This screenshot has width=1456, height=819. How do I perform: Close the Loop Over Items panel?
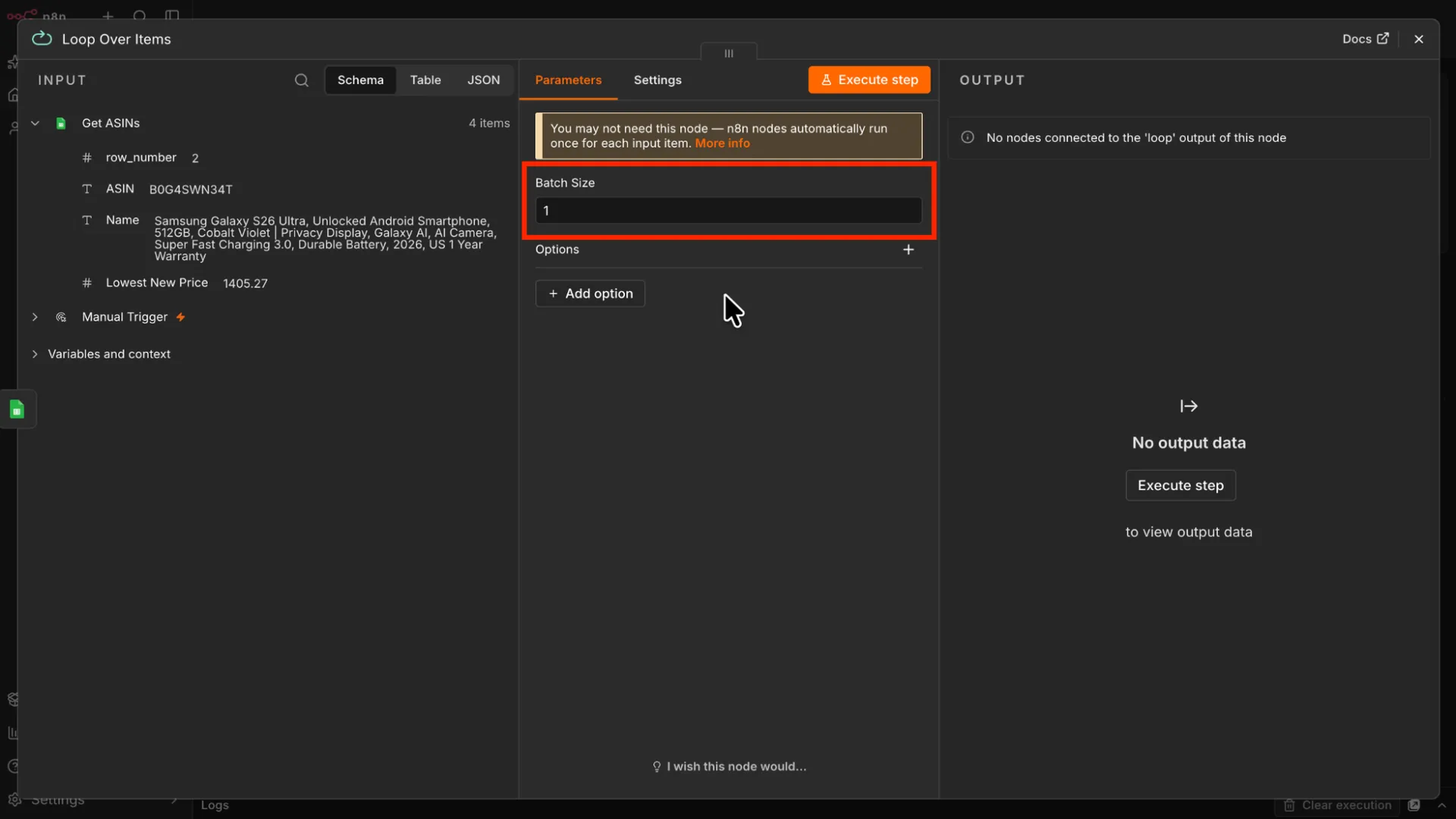click(1418, 39)
